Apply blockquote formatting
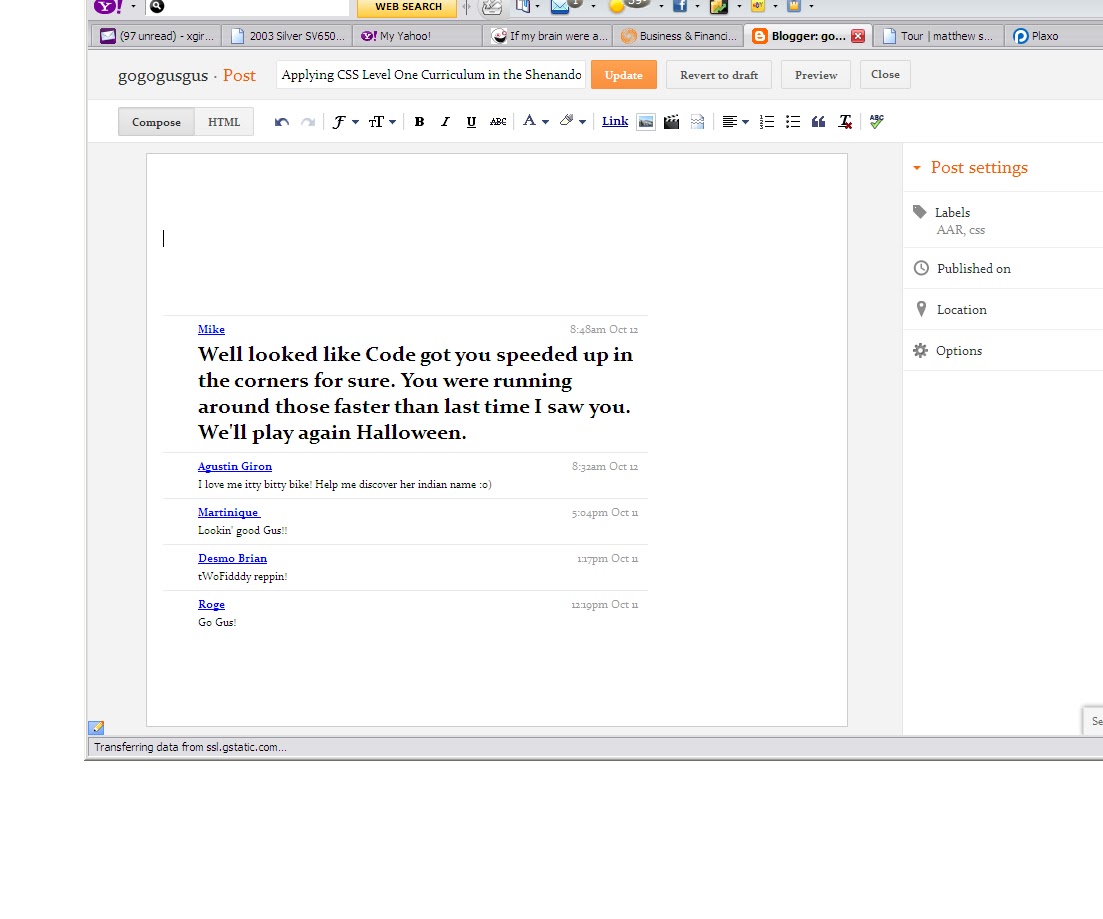This screenshot has width=1103, height=919. (819, 122)
